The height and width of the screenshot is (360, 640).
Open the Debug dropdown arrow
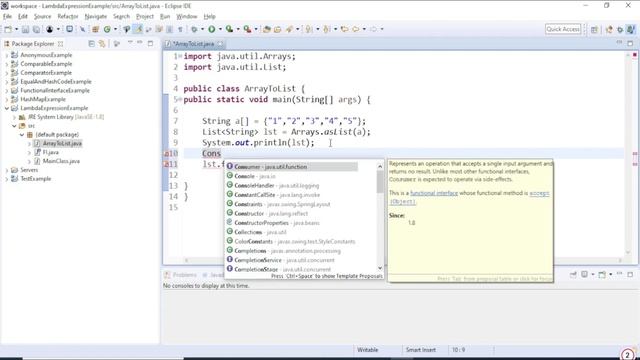pos(202,29)
